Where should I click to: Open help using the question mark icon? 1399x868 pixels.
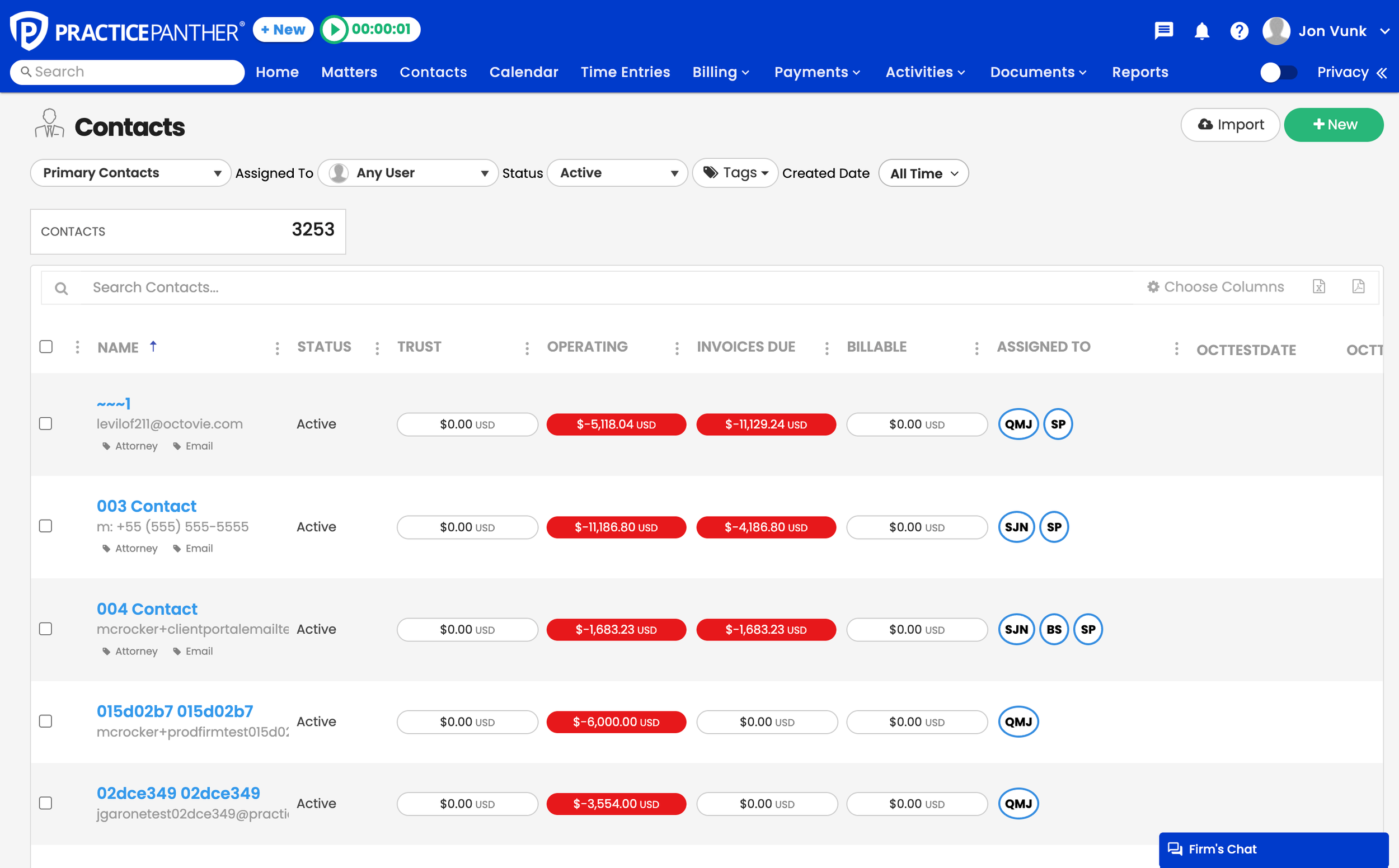pos(1239,31)
